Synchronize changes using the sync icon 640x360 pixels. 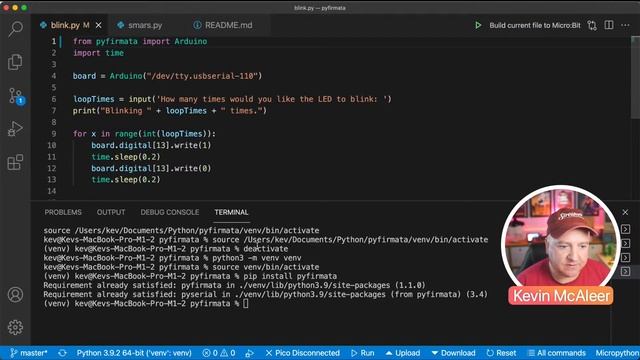[62, 353]
